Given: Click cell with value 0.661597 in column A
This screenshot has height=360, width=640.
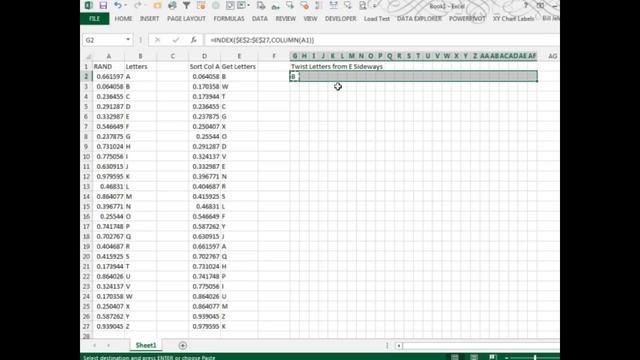Looking at the screenshot, I should pos(109,76).
